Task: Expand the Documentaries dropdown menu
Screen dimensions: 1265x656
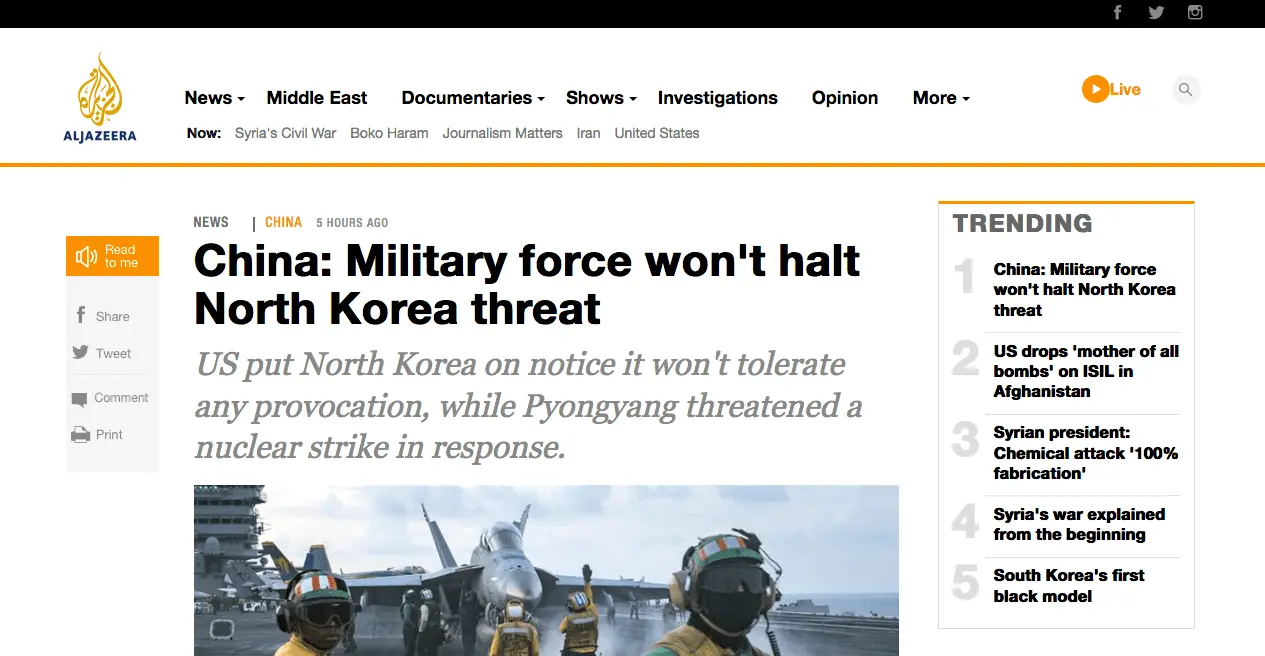Action: [x=473, y=98]
